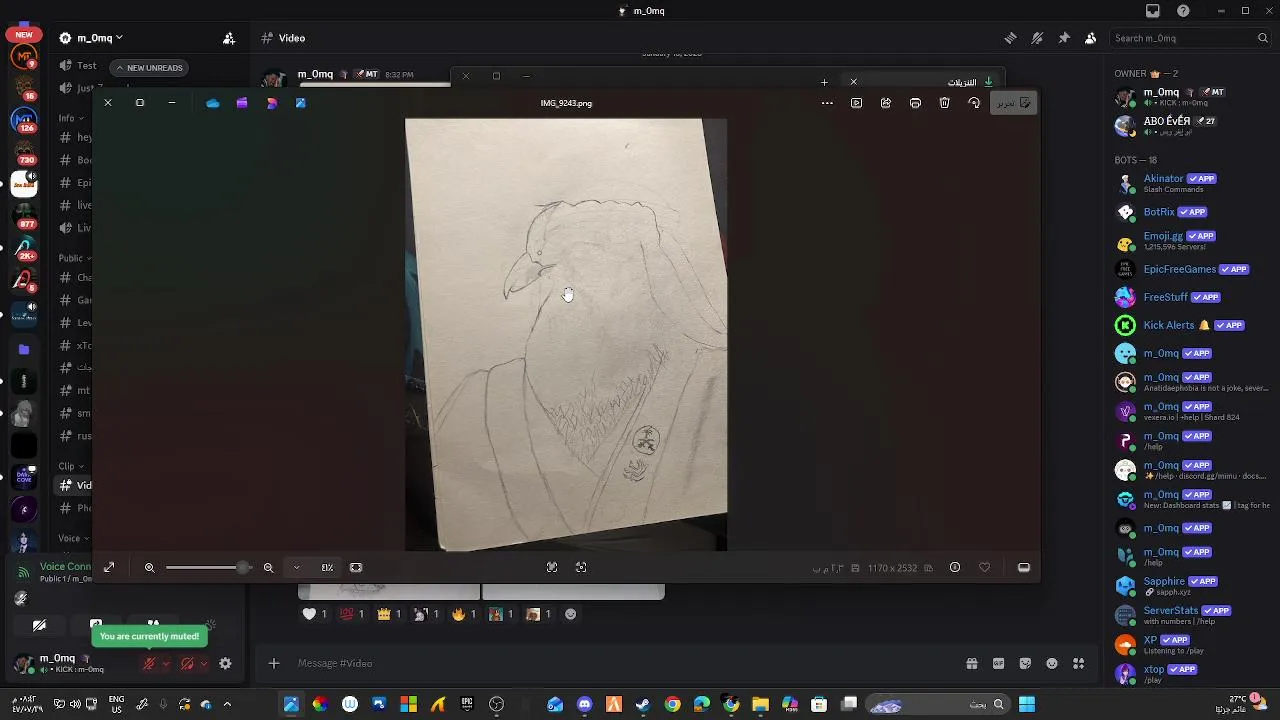This screenshot has width=1280, height=720.
Task: Toggle the filmstrip view in Photos
Action: click(1024, 567)
